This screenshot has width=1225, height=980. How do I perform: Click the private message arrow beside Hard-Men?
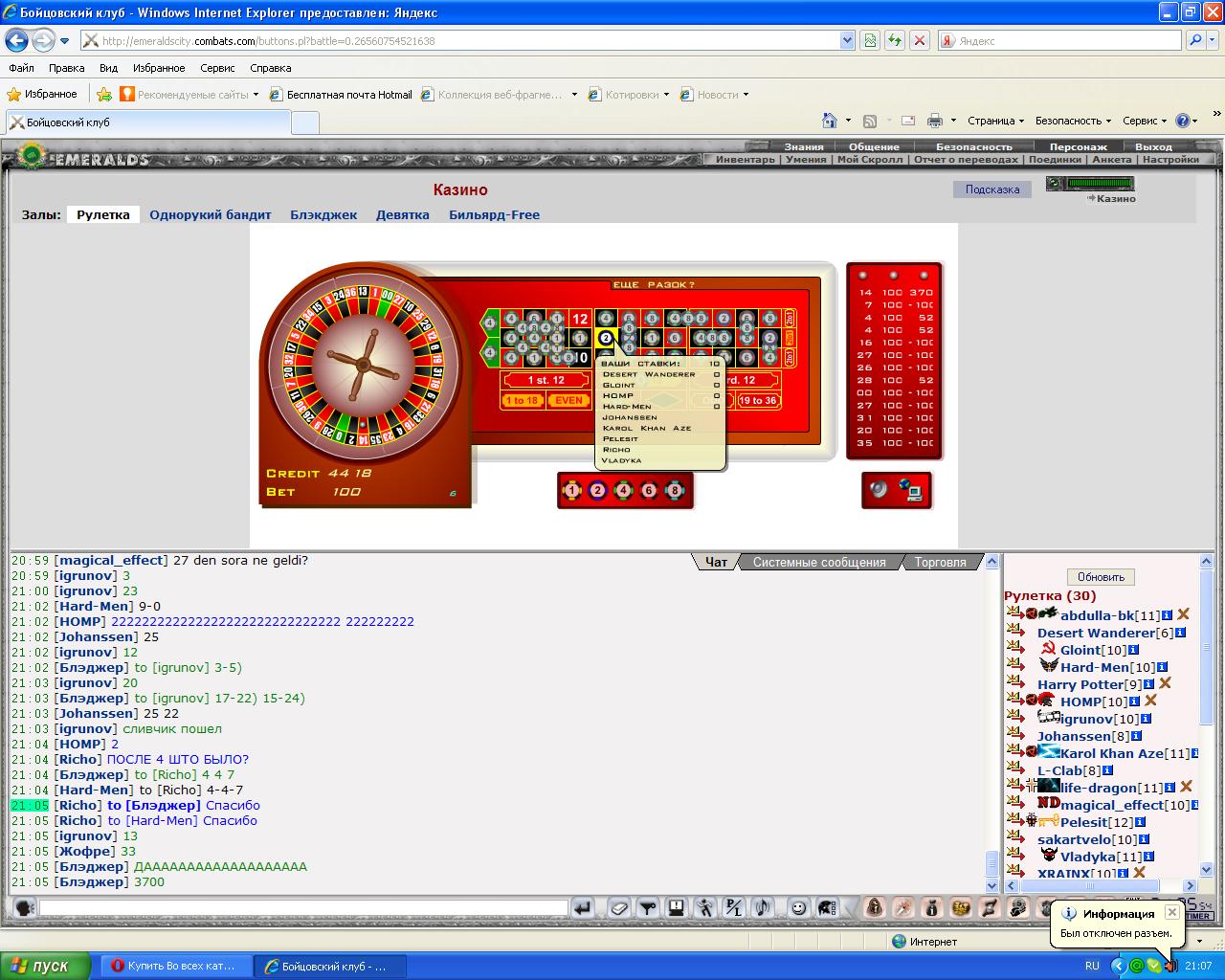[x=1014, y=666]
